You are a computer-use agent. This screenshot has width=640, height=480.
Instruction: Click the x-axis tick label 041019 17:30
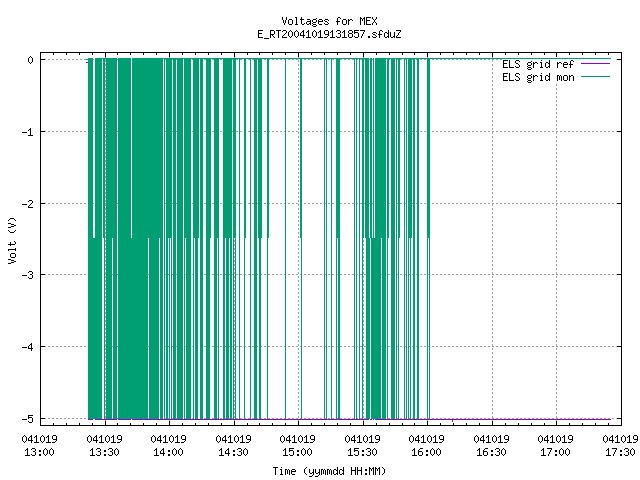(620, 446)
